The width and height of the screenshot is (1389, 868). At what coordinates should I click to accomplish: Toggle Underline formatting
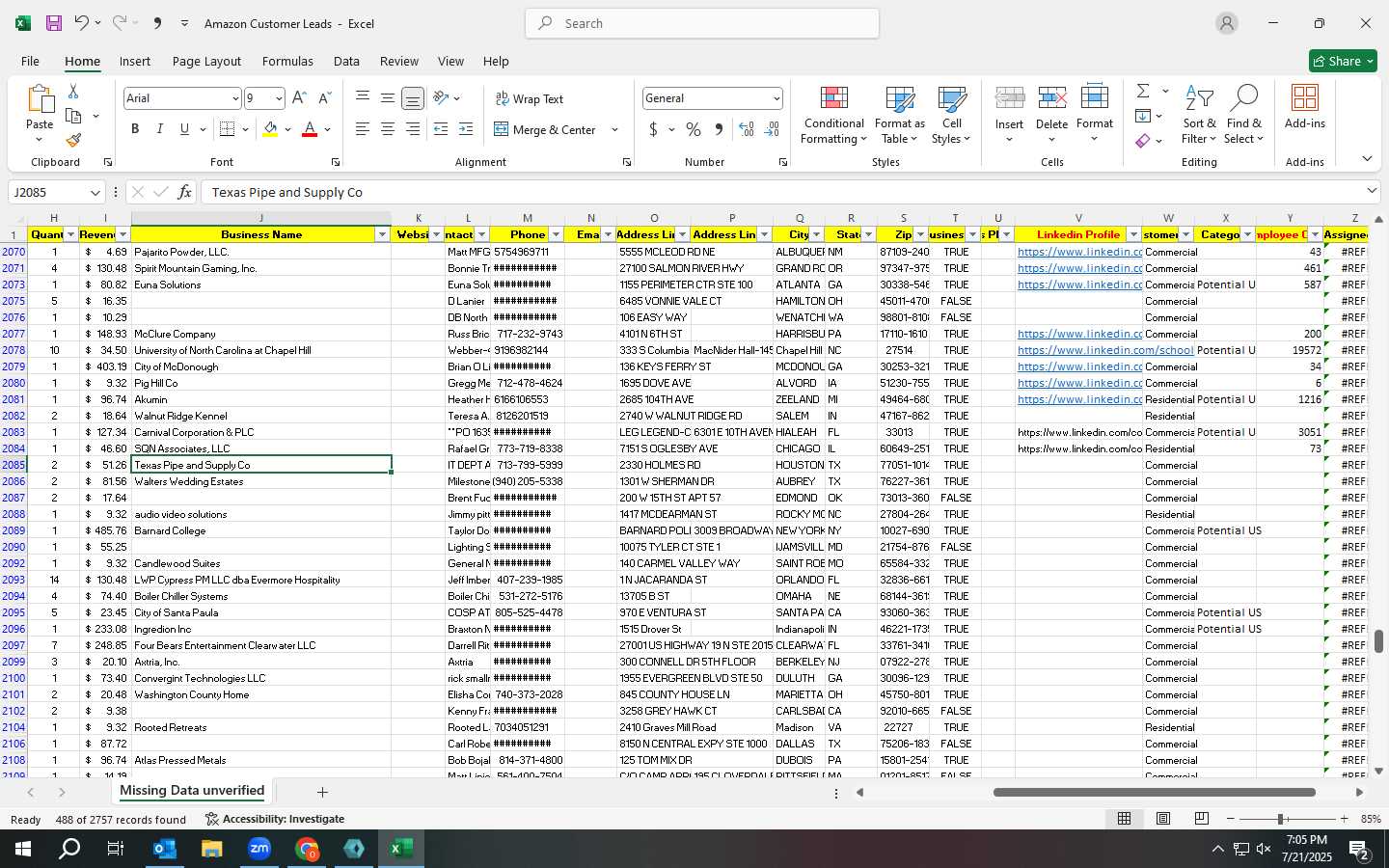pos(184,129)
